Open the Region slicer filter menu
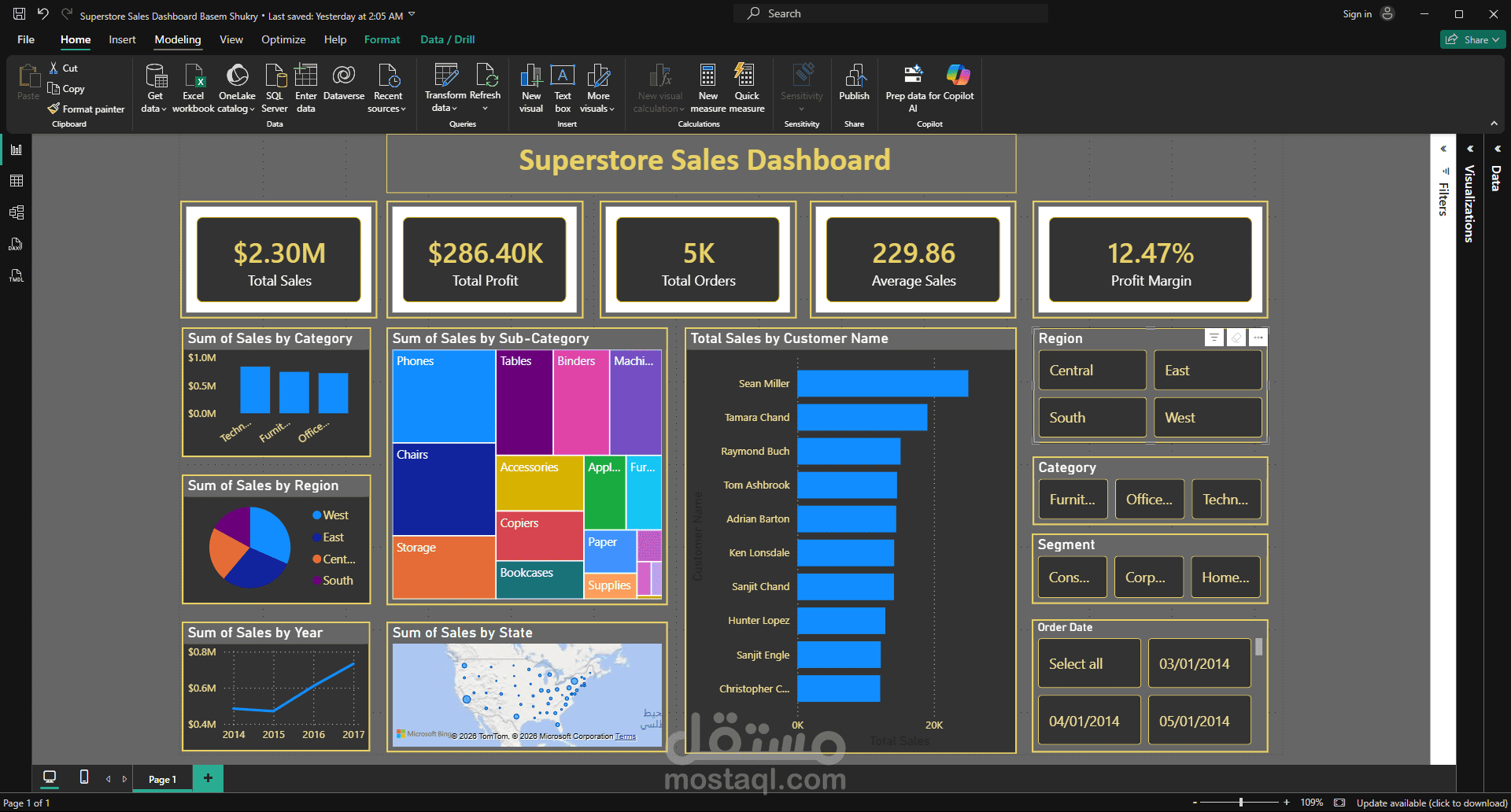Screen dimensions: 1511x812 click(x=1214, y=338)
